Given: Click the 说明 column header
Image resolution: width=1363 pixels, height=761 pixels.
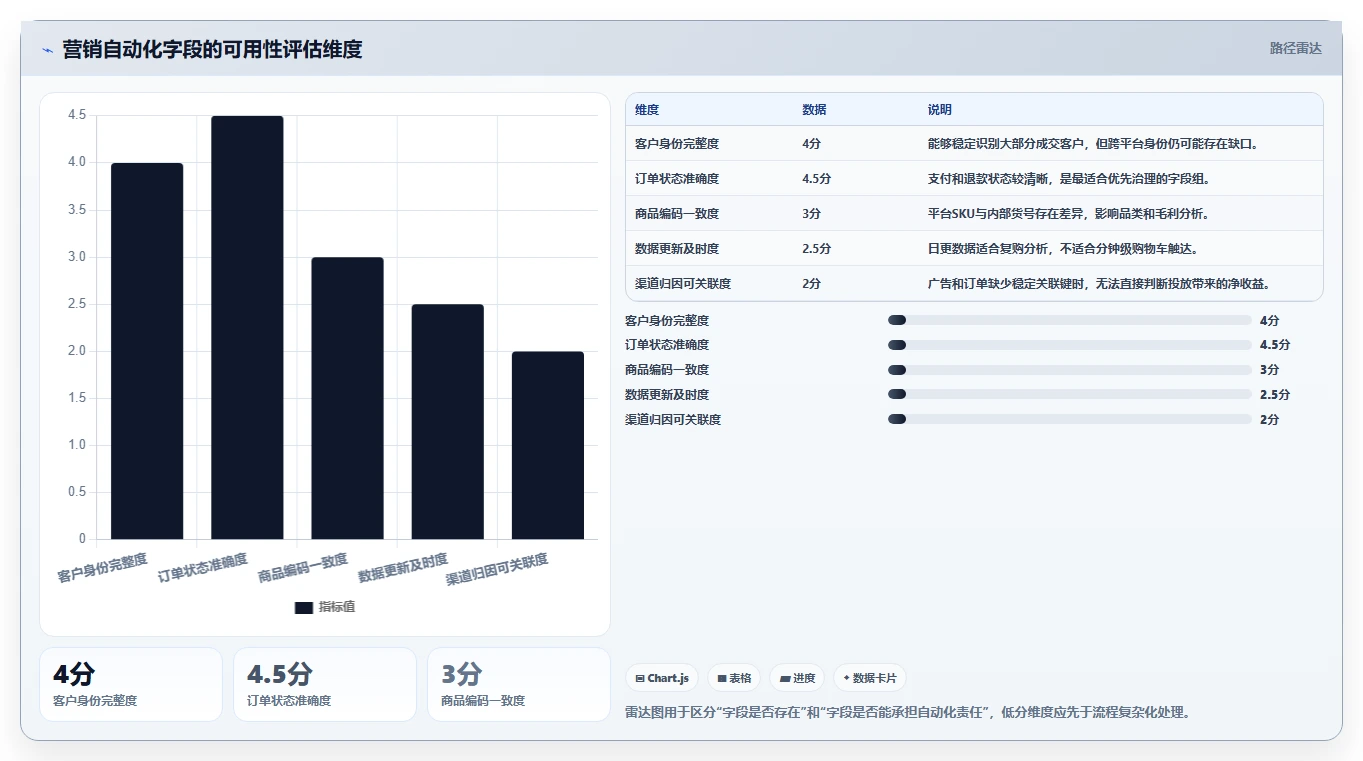Looking at the screenshot, I should [940, 110].
